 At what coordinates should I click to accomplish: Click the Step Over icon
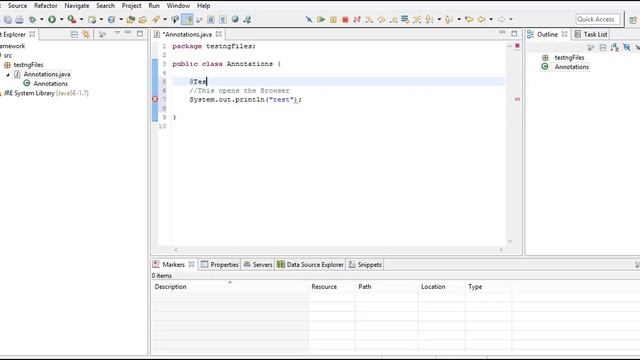tap(381, 19)
